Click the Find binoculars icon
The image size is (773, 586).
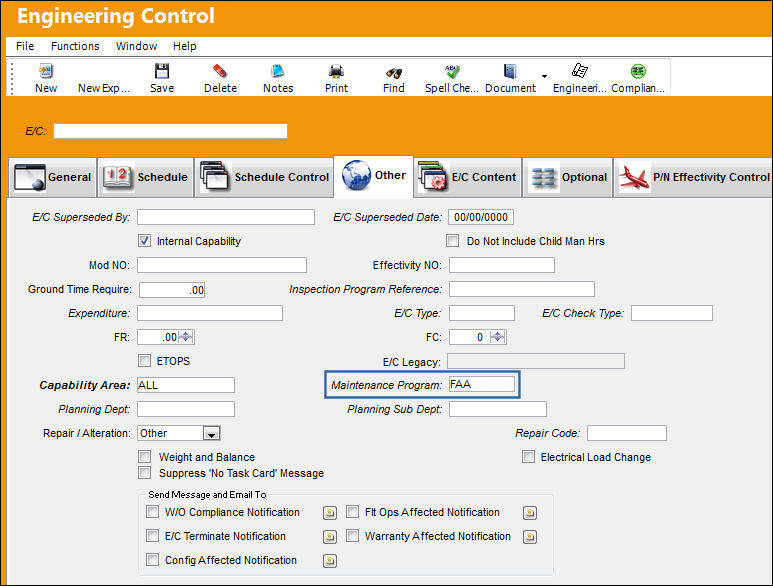pyautogui.click(x=393, y=72)
